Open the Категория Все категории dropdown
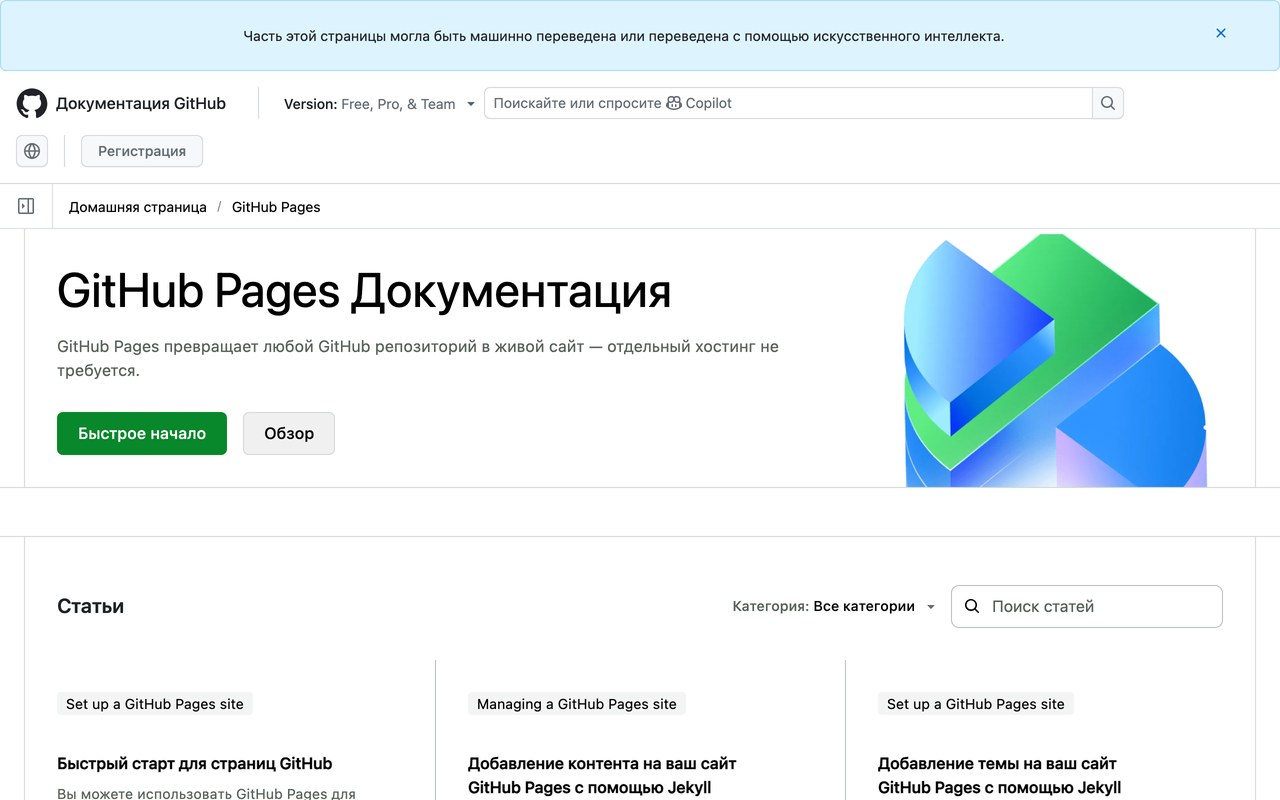This screenshot has height=800, width=1280. tap(834, 606)
